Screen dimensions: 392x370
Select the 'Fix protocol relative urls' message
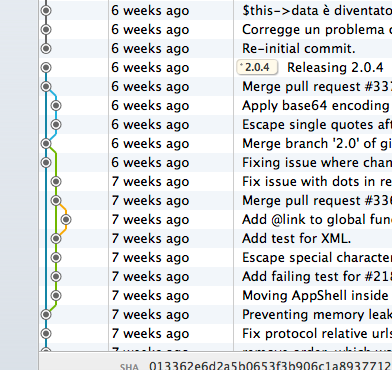317,334
